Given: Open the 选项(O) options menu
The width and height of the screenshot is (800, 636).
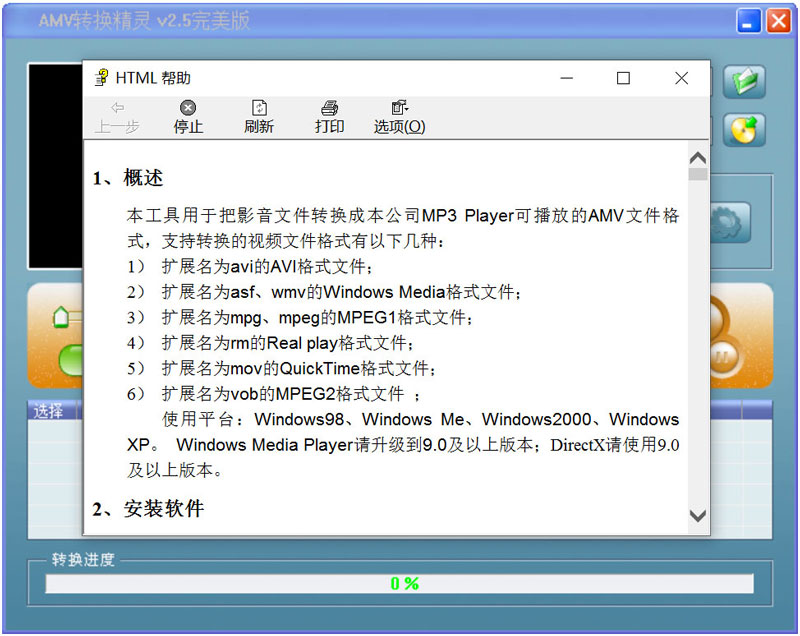Looking at the screenshot, I should point(399,117).
